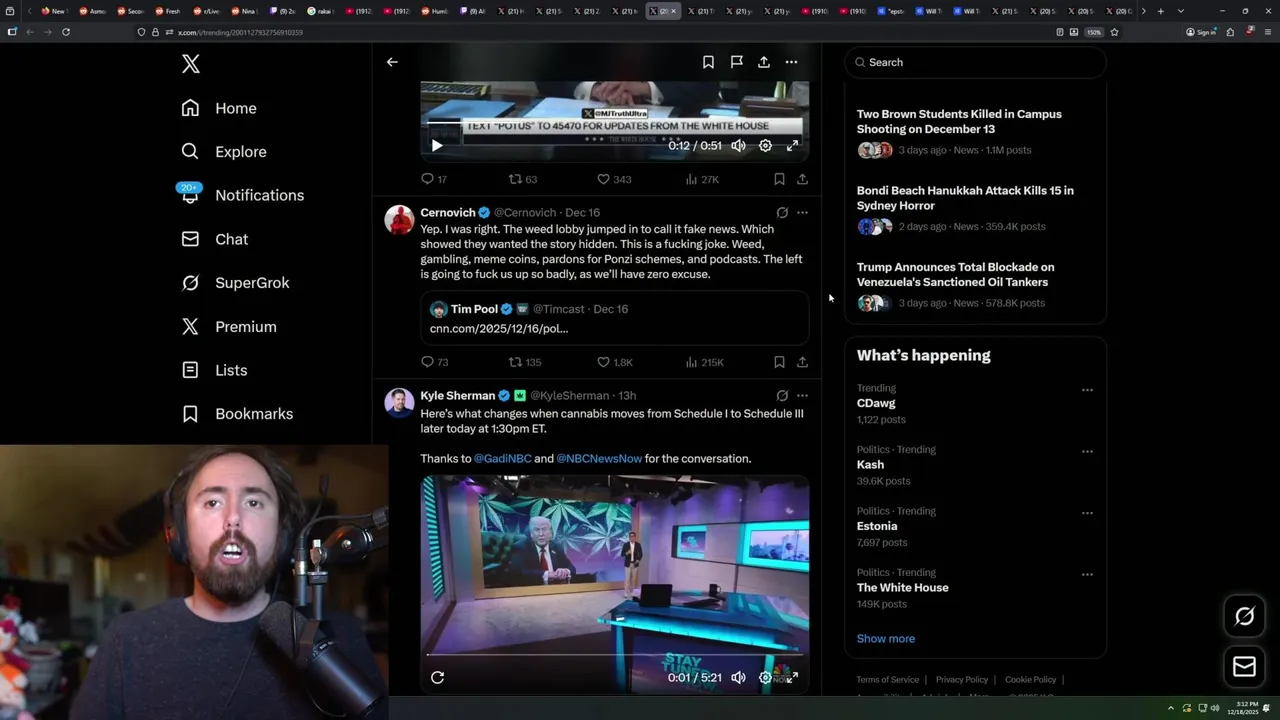
Task: Repost the post with 63 reposts
Action: (x=523, y=179)
